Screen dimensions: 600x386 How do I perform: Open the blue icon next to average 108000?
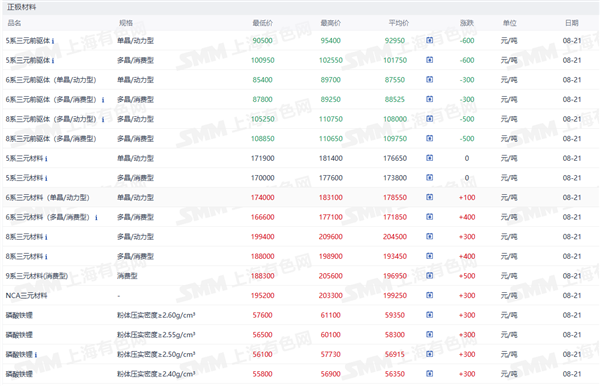click(x=429, y=119)
